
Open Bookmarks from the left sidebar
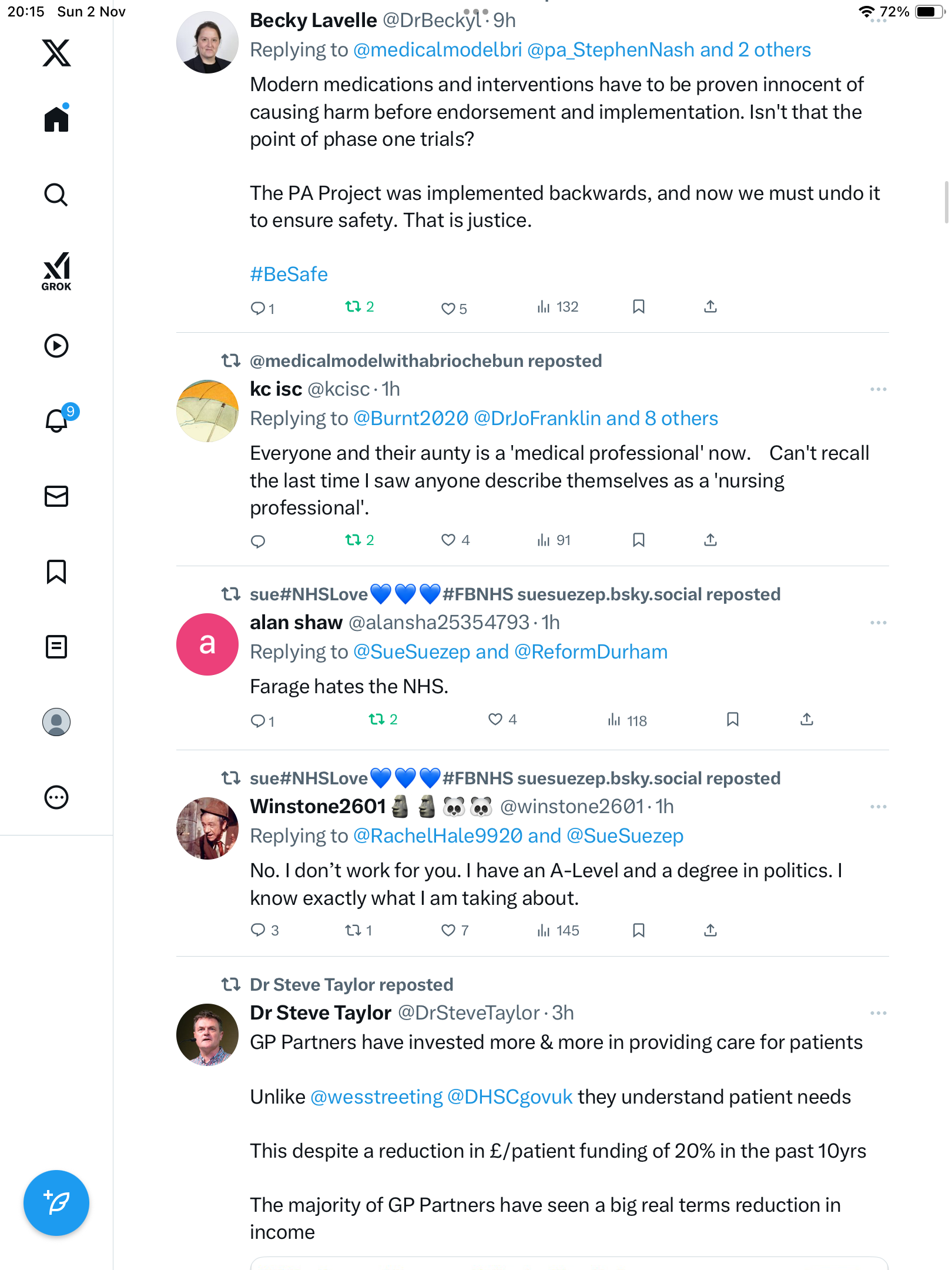point(56,571)
